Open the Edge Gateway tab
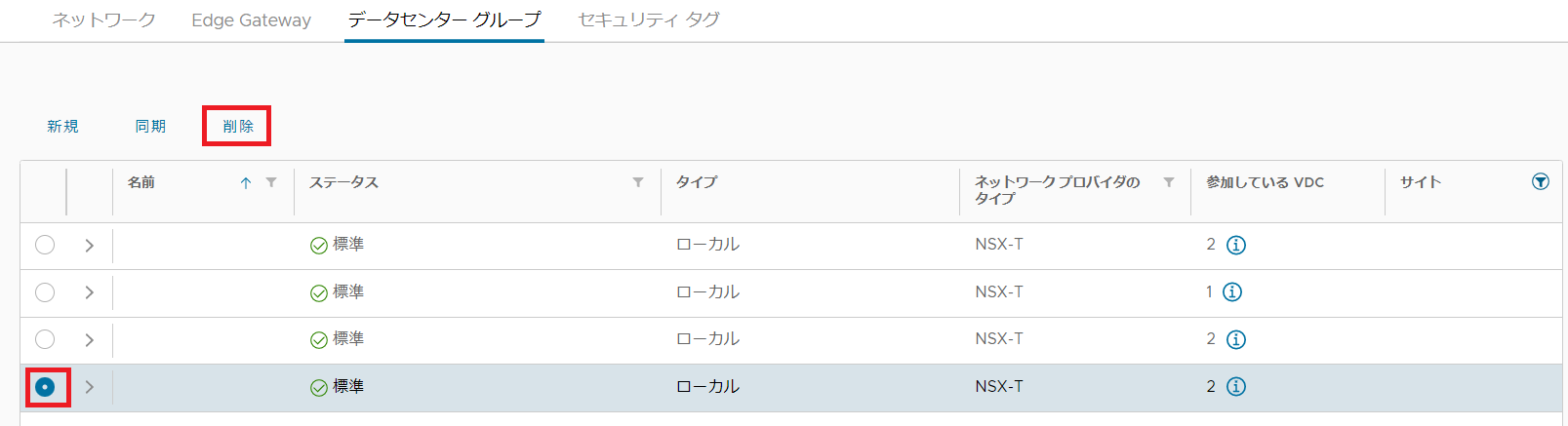The image size is (1568, 426). pos(251,19)
